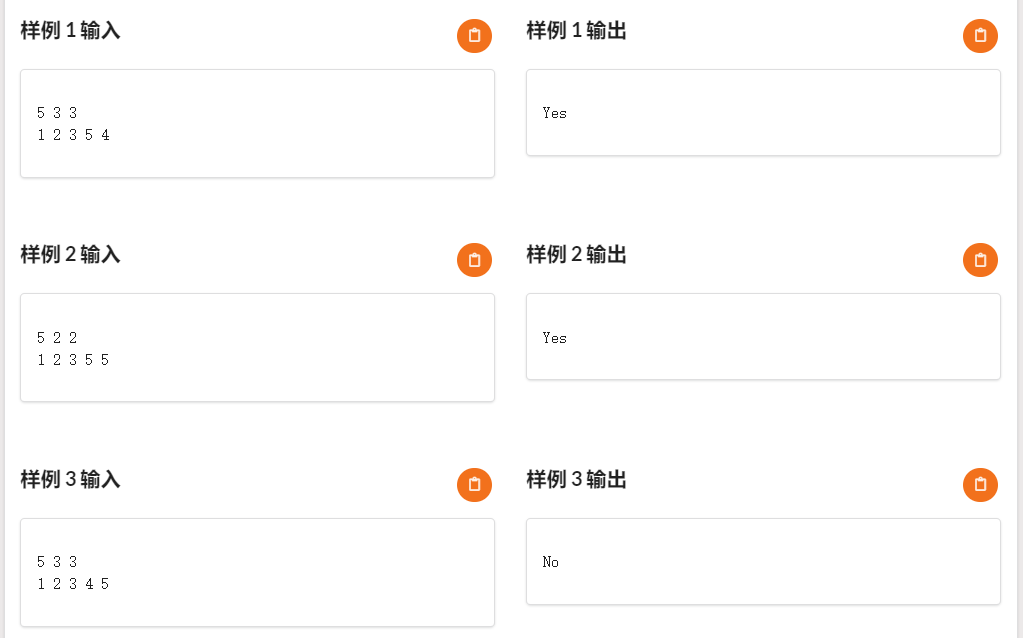
Task: Click the 样例 2 输出 heading
Action: [x=576, y=254]
